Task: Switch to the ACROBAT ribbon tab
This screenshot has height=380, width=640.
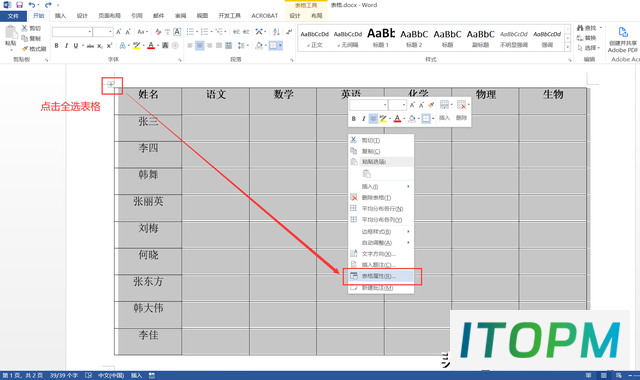Action: (x=264, y=16)
